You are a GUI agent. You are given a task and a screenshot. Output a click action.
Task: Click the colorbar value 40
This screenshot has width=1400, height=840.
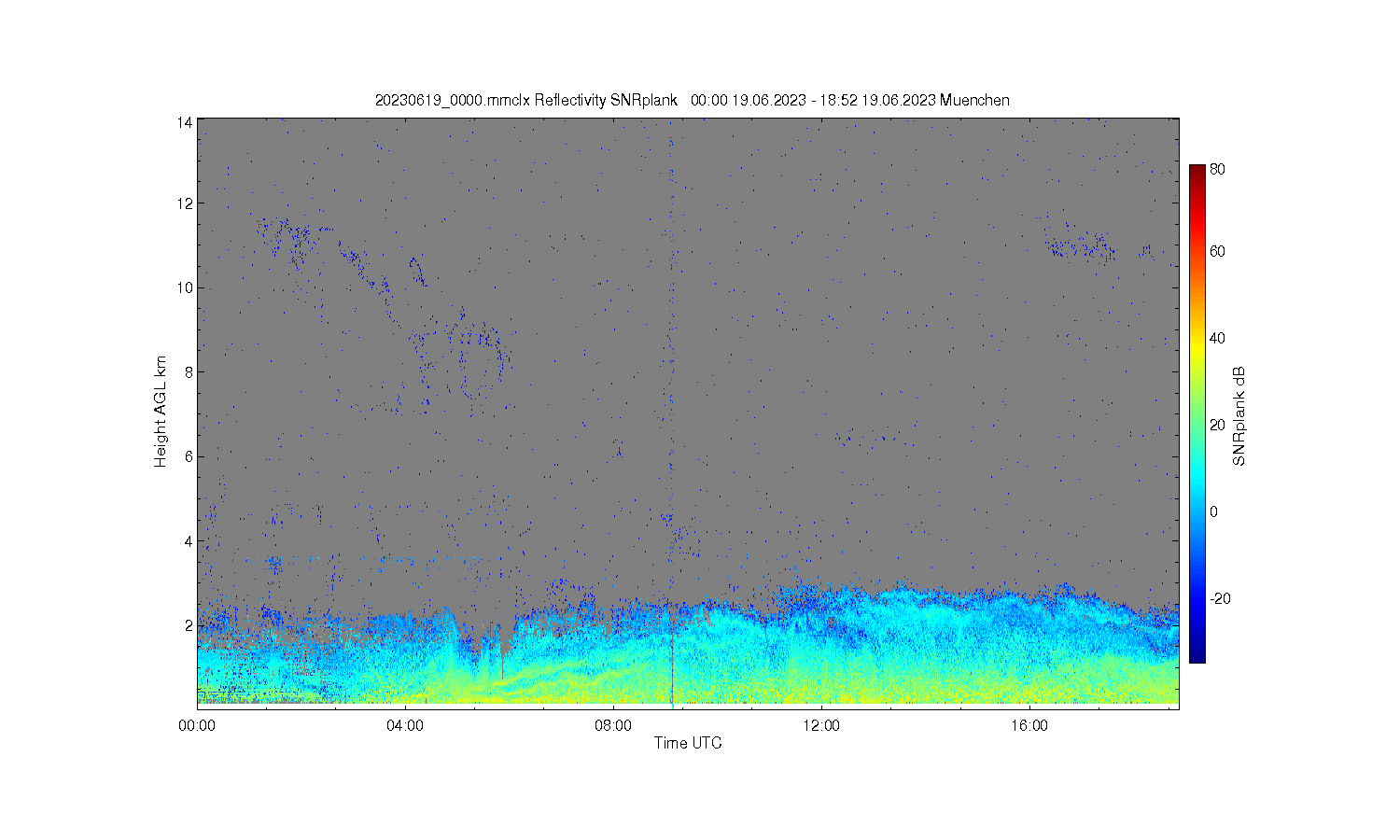[x=1217, y=338]
